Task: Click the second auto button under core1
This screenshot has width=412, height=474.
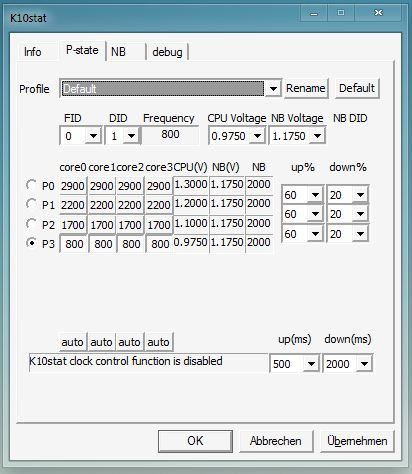Action: coord(102,342)
